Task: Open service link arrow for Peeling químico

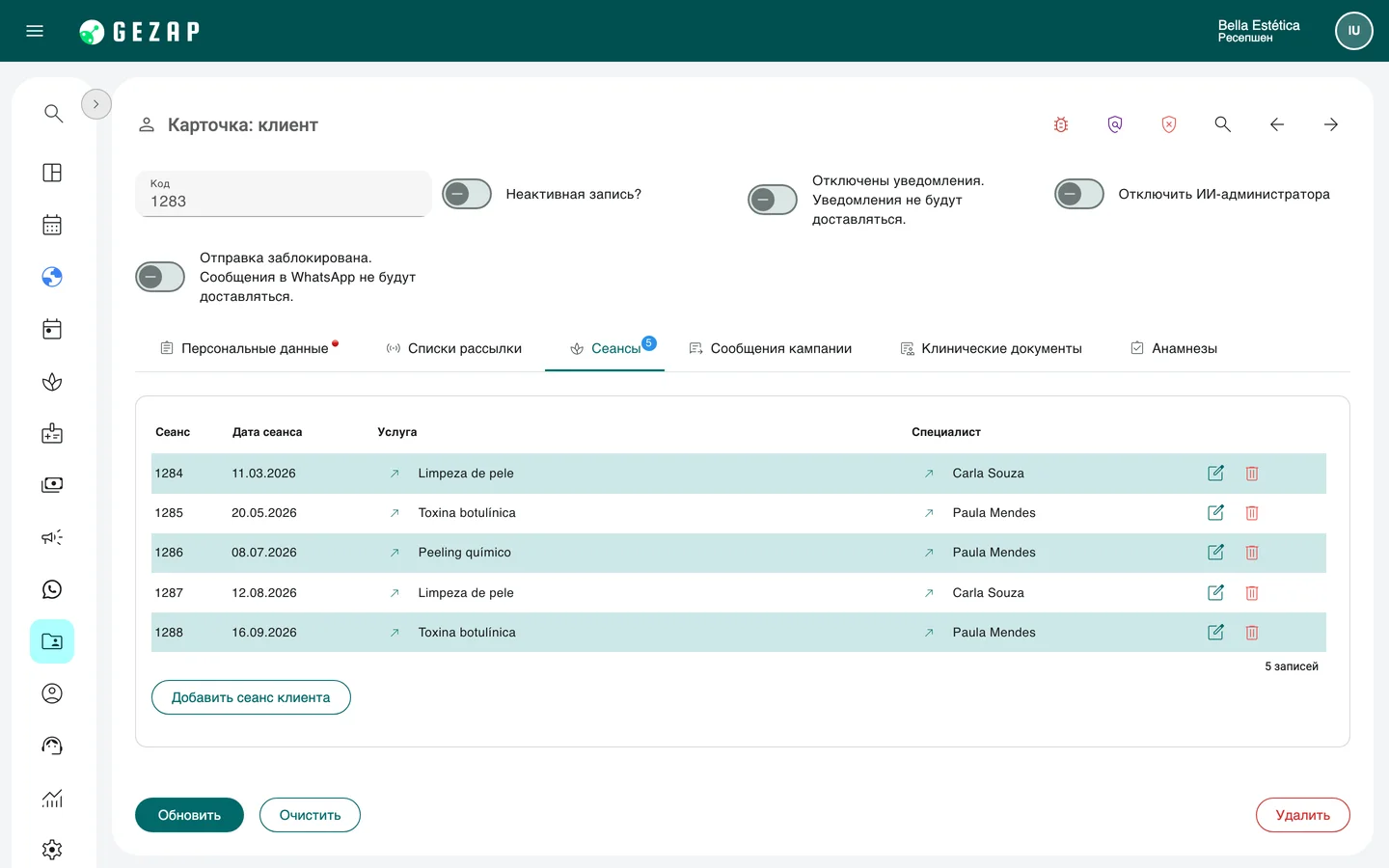Action: 395,553
